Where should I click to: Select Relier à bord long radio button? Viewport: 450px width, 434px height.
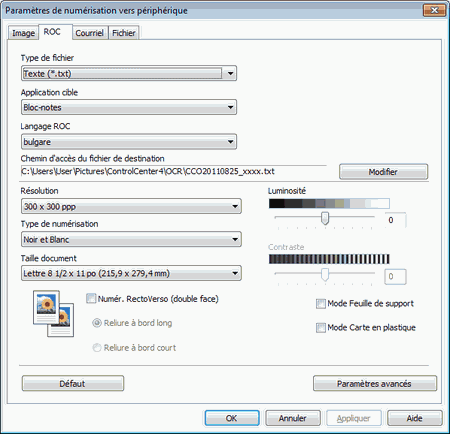tap(97, 323)
